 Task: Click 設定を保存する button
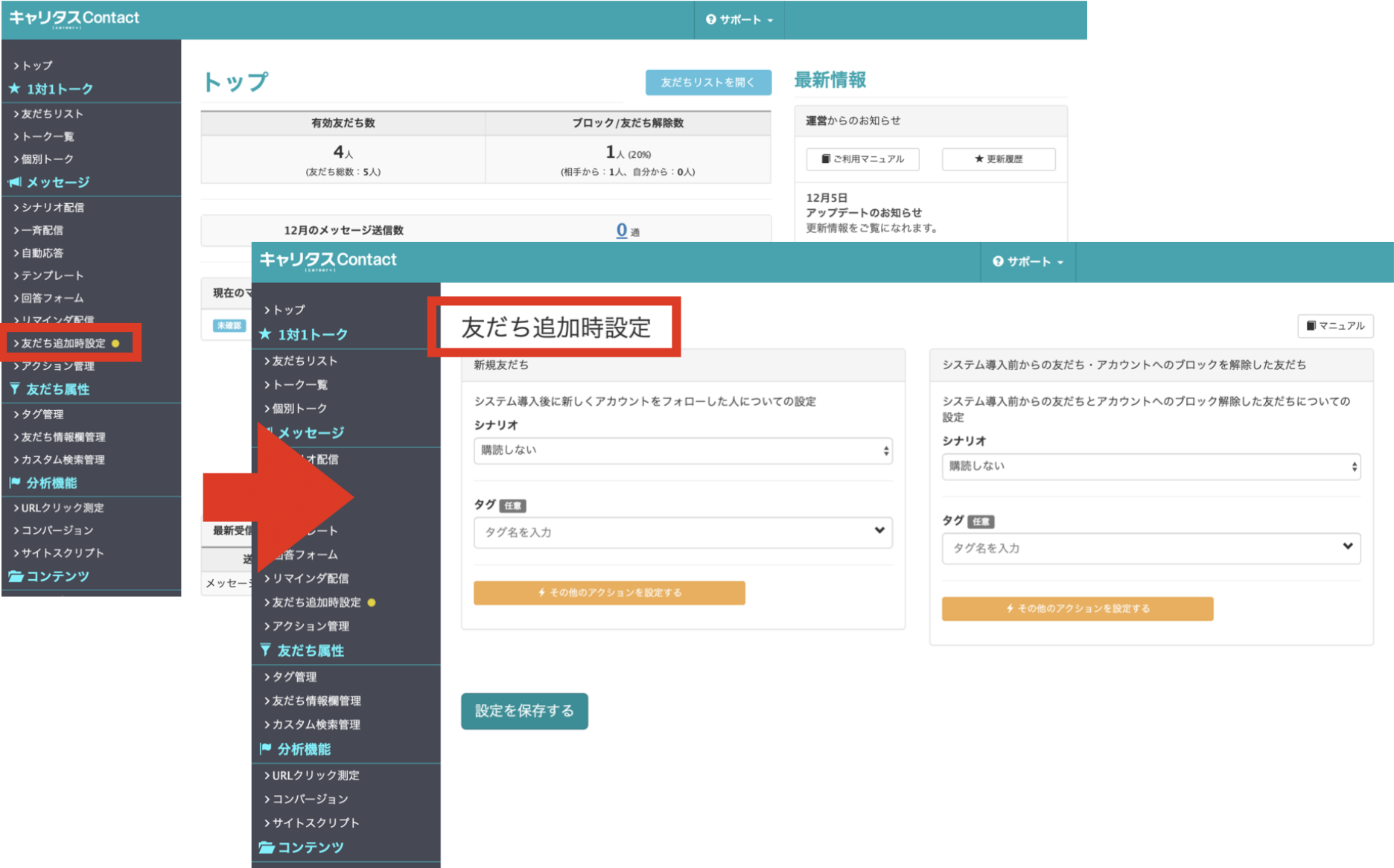[x=524, y=711]
